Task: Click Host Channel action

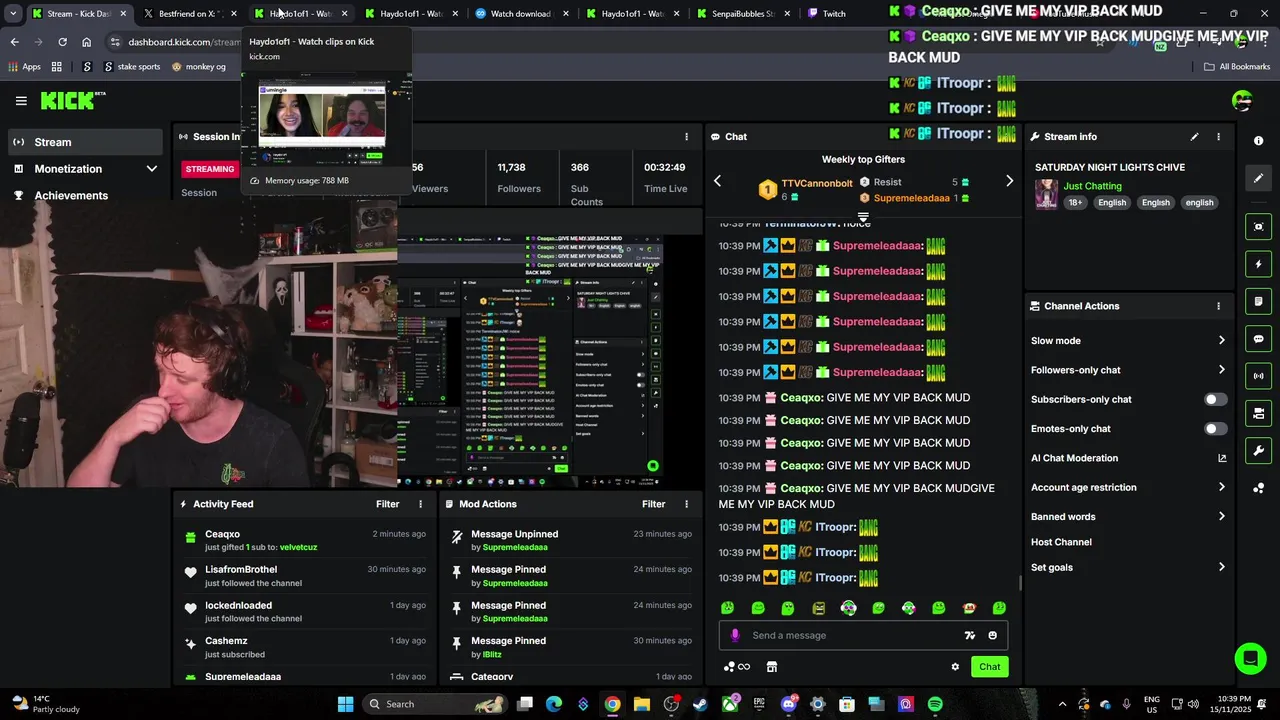Action: coord(1061,542)
